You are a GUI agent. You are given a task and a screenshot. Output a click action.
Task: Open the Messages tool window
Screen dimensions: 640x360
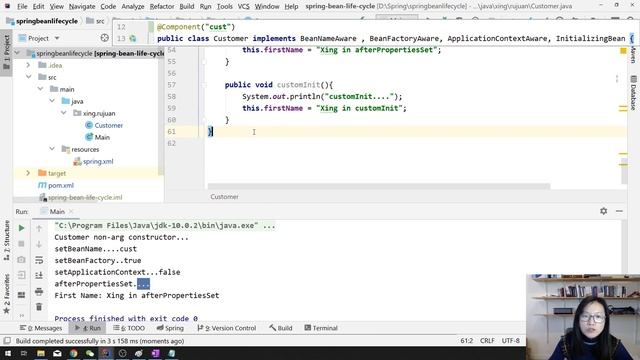point(41,328)
